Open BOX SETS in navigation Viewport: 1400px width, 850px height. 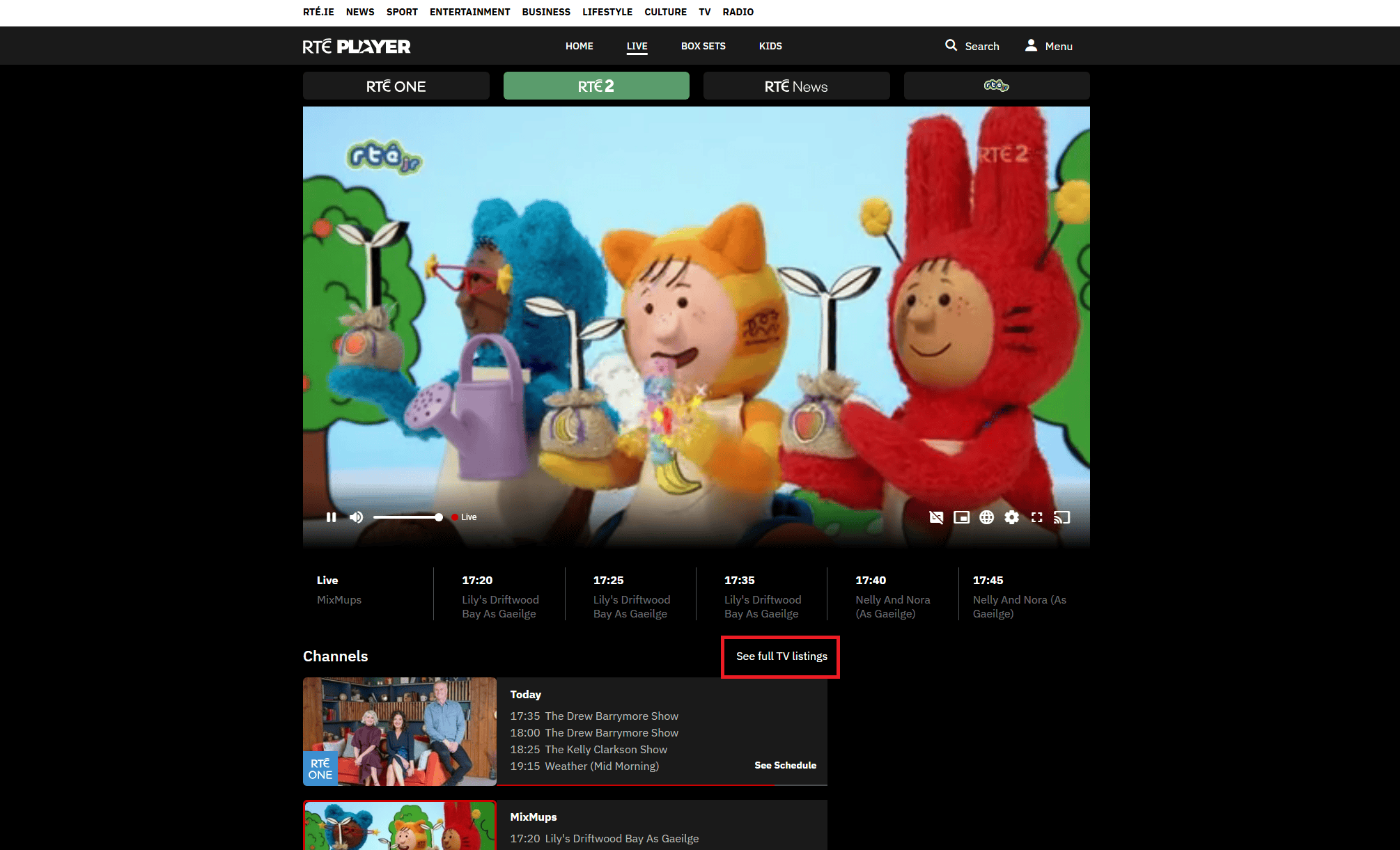click(703, 46)
